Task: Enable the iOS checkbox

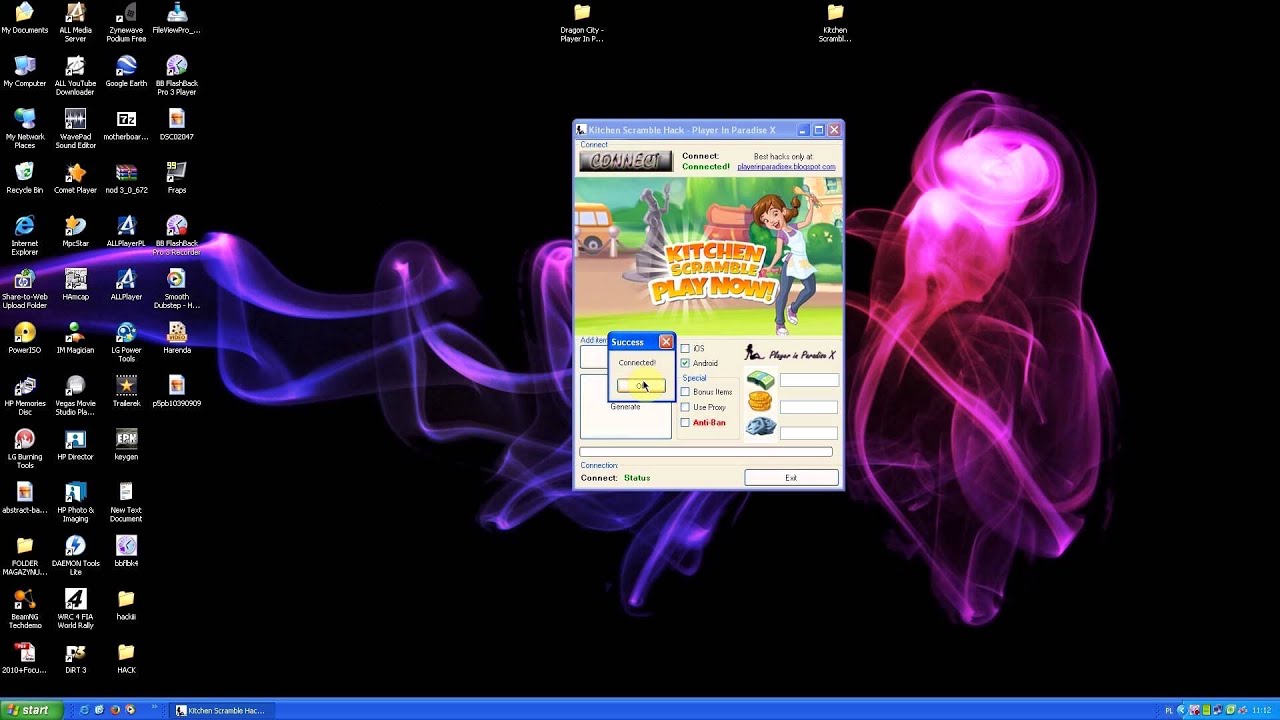Action: (685, 348)
